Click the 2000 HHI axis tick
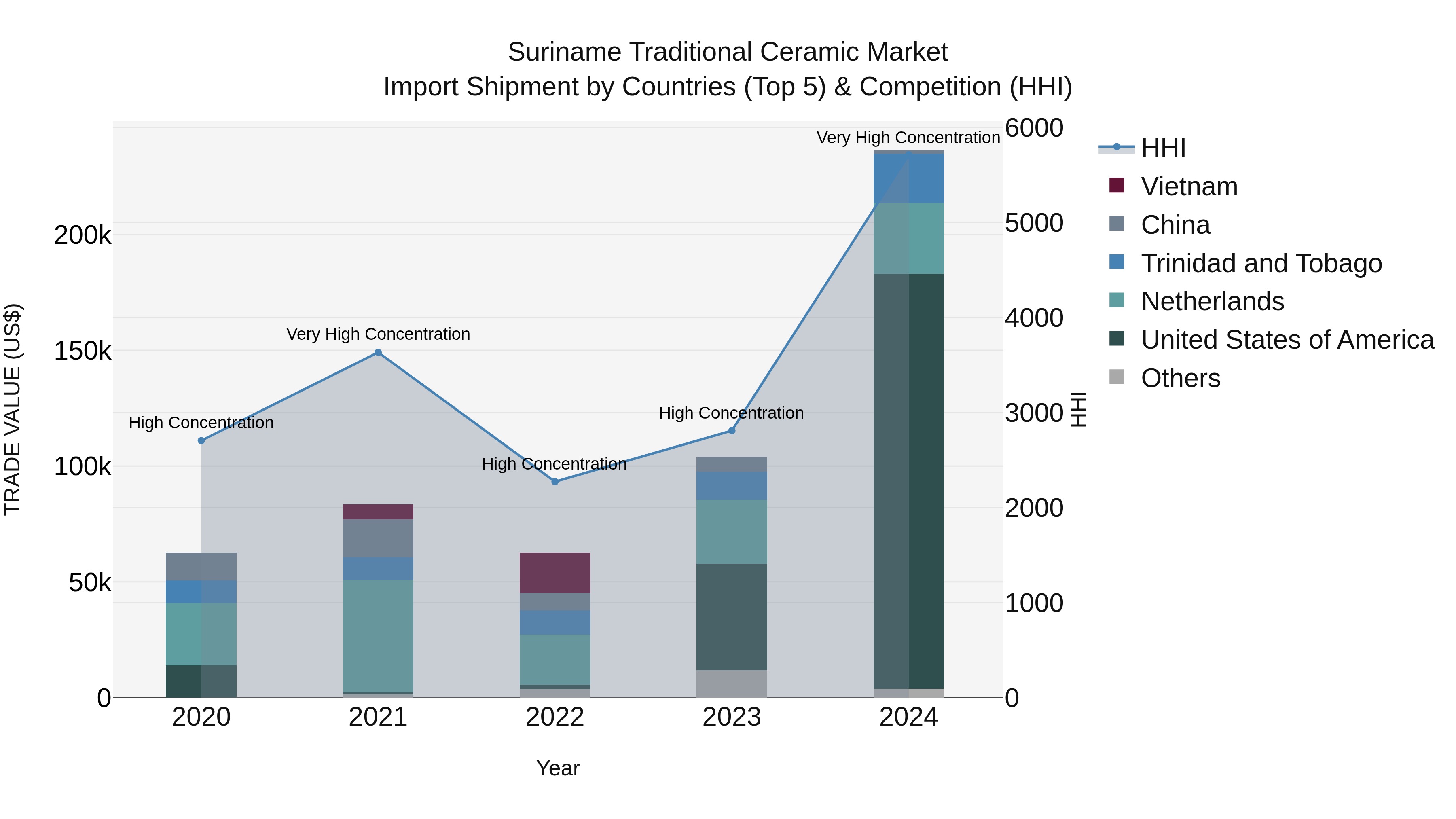The height and width of the screenshot is (819, 1456). pos(1034,508)
